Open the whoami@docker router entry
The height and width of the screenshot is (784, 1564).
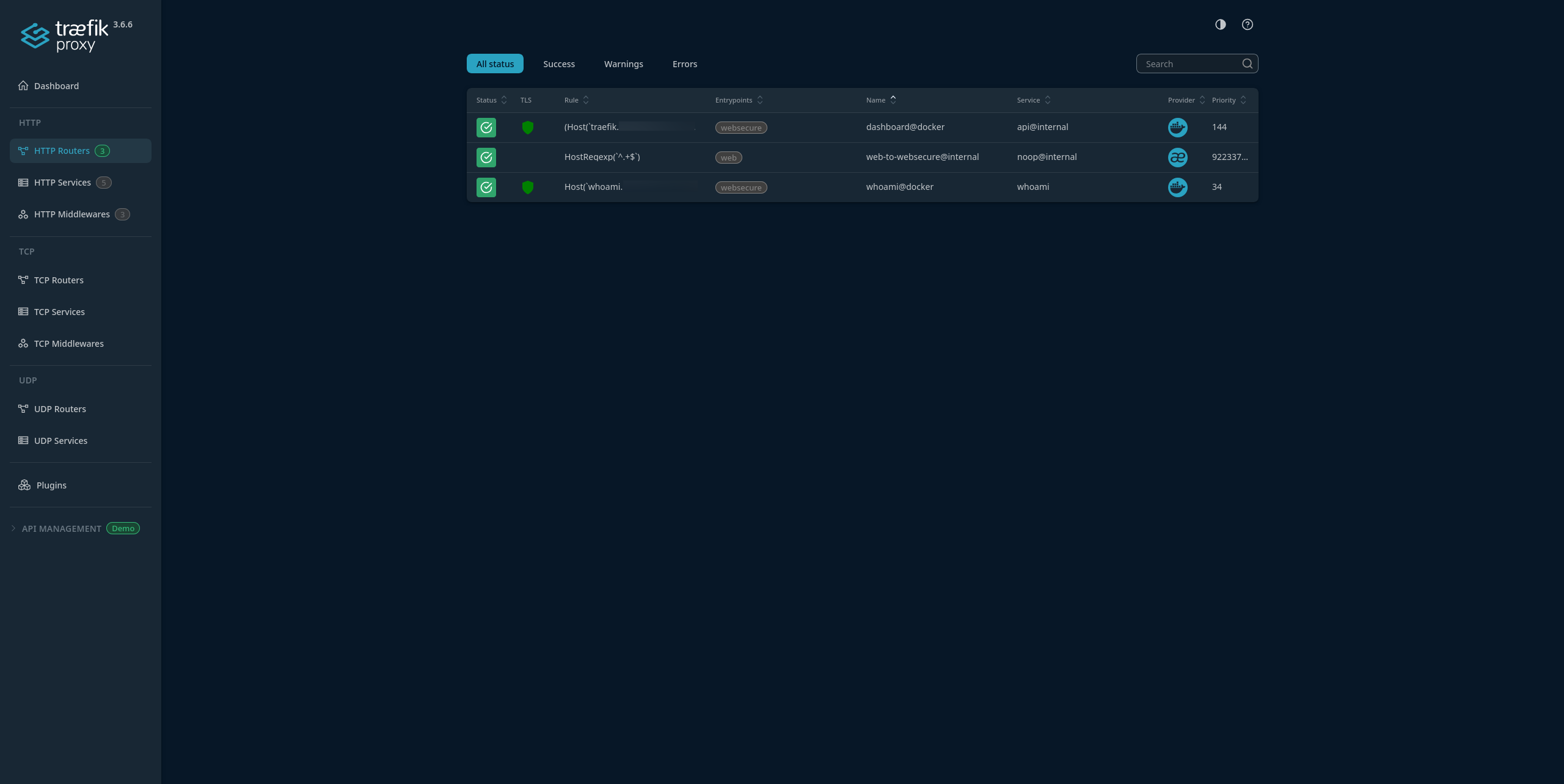point(899,187)
